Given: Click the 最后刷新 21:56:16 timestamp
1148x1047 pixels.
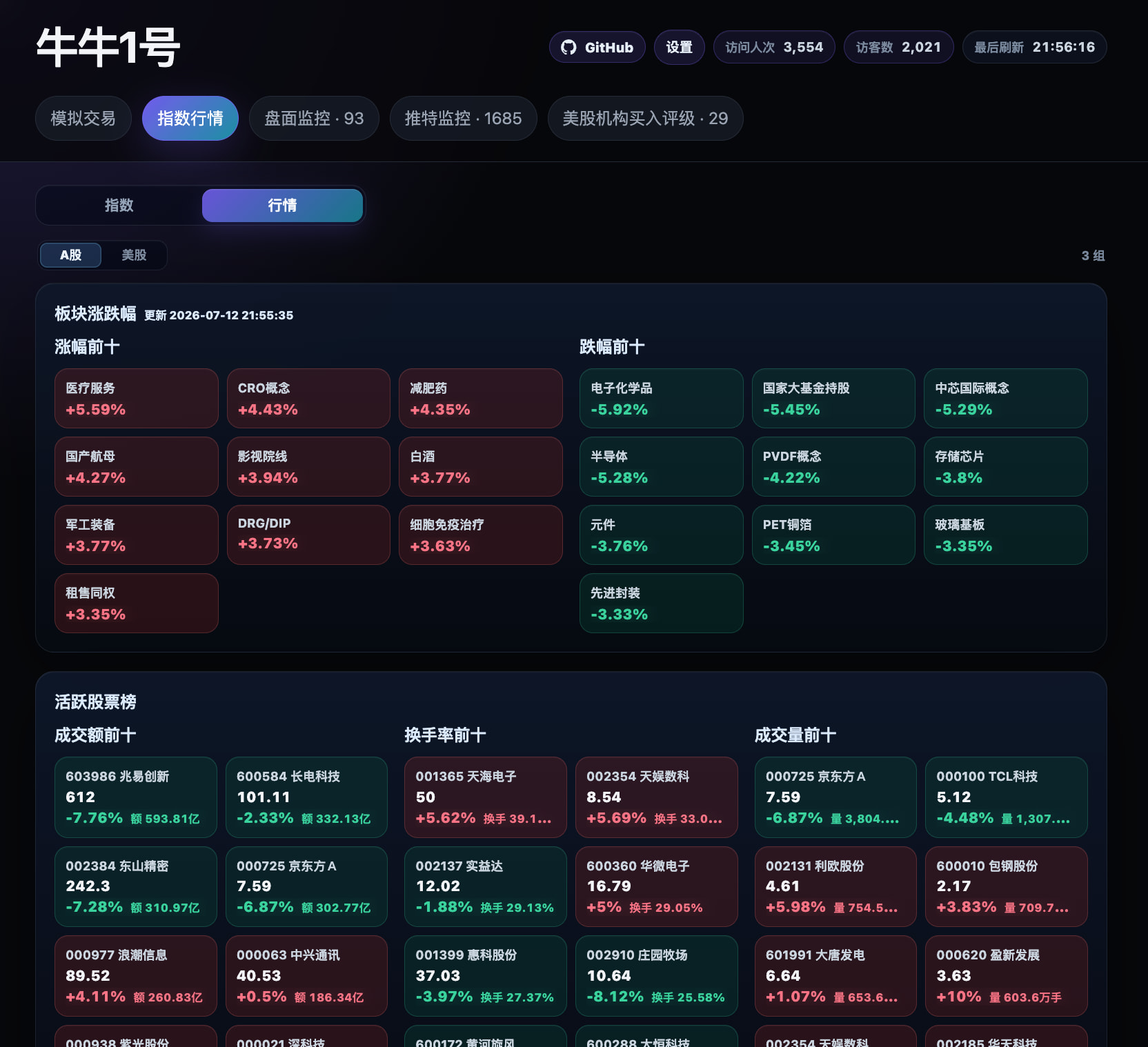Looking at the screenshot, I should [1035, 47].
